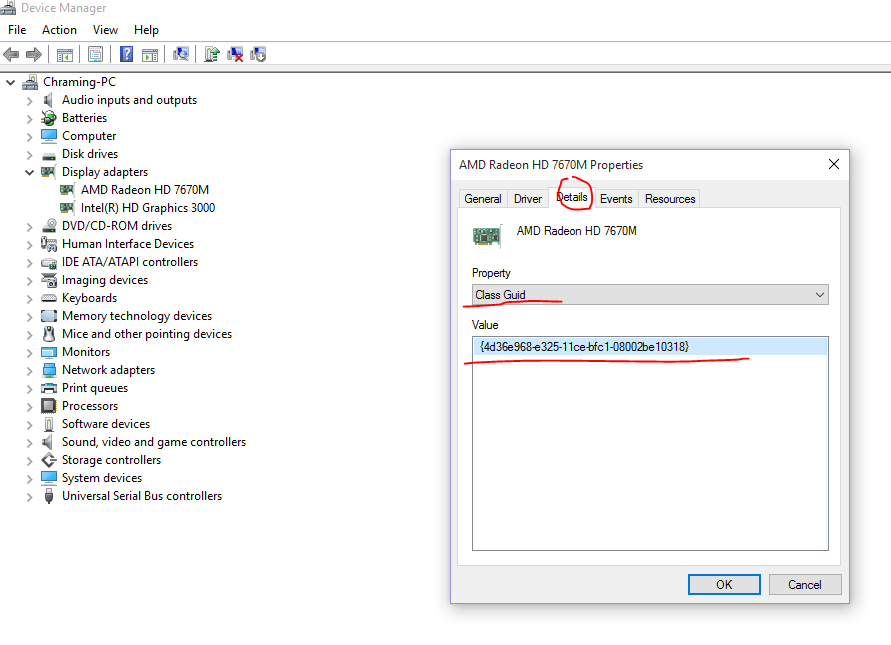Expand IDE ATA/ATAPI controllers category
Viewport: 891px width, 645px height.
click(30, 263)
